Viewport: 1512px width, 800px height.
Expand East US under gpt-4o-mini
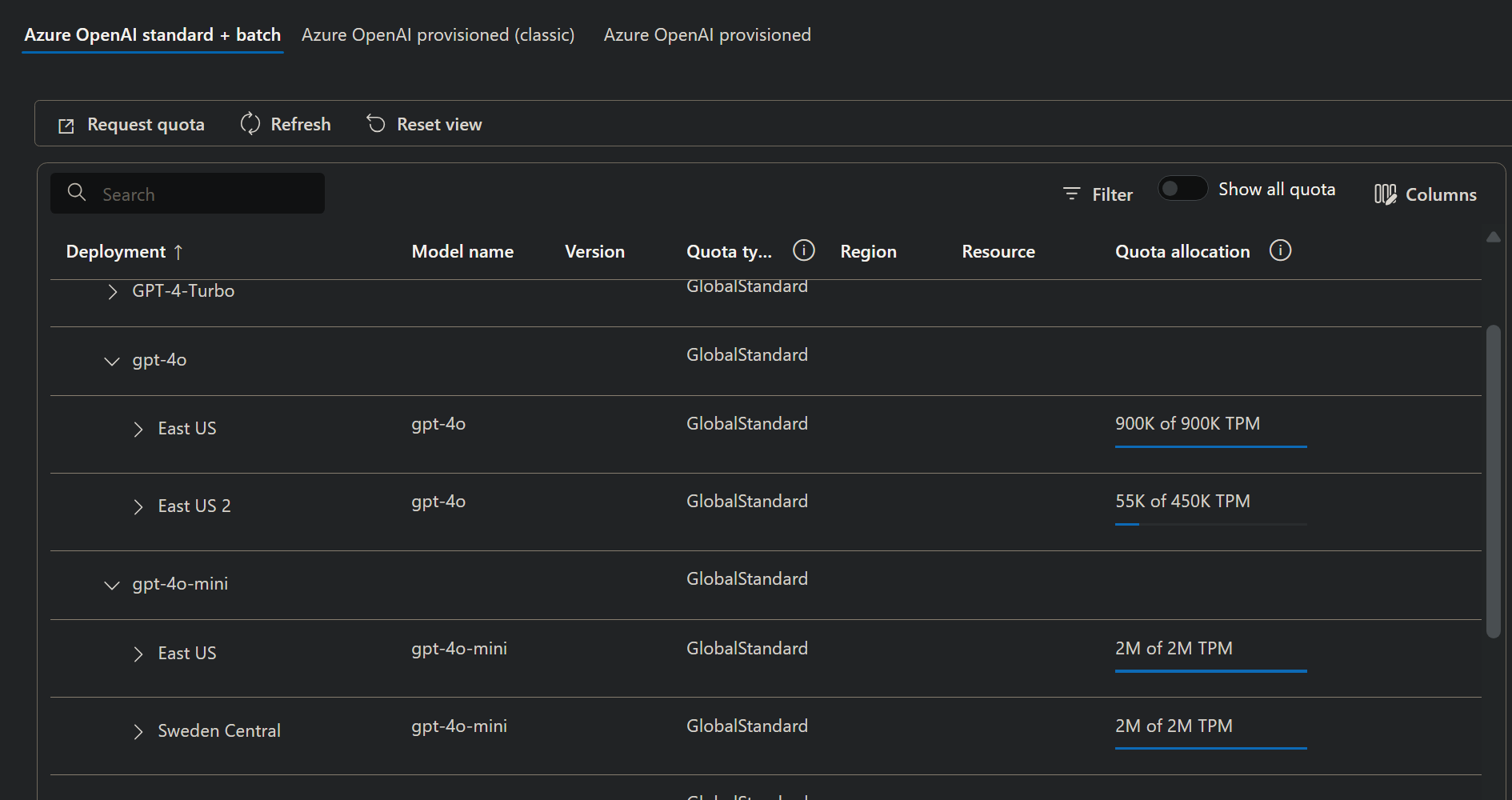pos(138,654)
